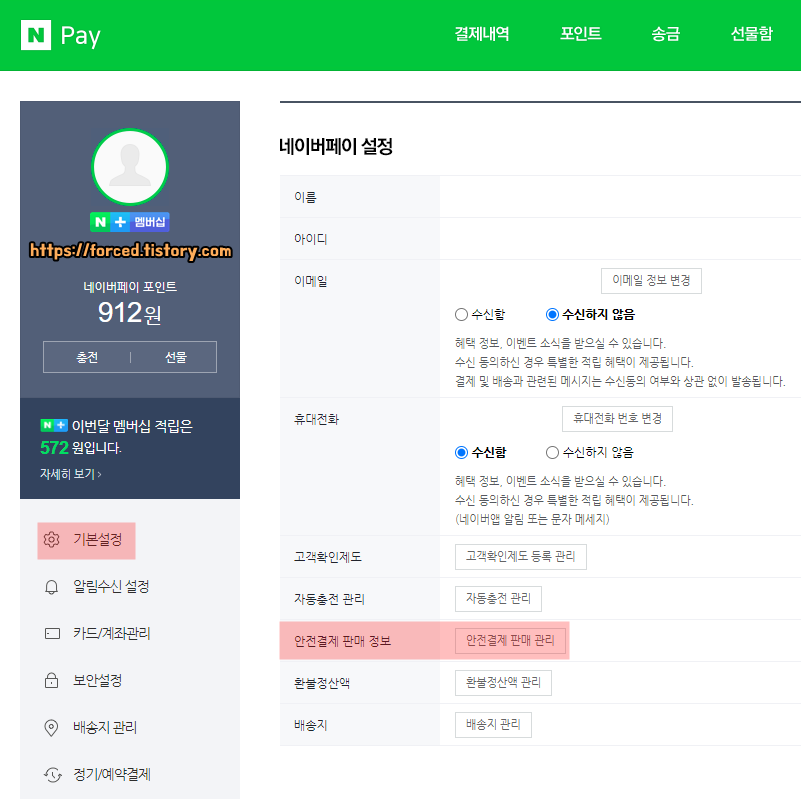Viewport: 801px width, 799px height.
Task: Click the N+ icon beside 이번달 멤버십 적립은
Action: 54,425
